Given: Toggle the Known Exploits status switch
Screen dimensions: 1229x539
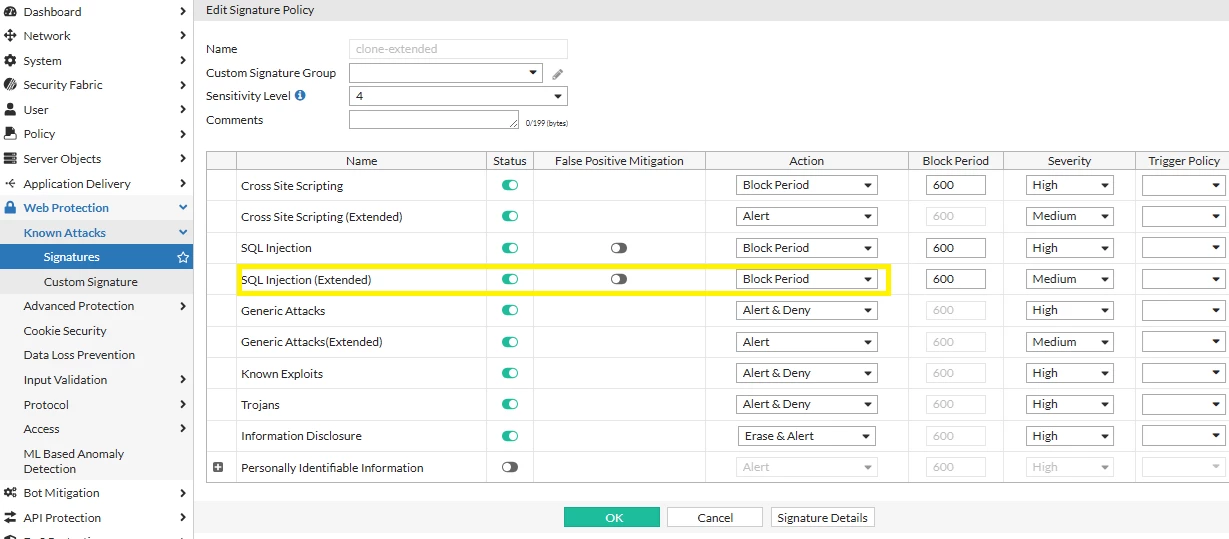Looking at the screenshot, I should coord(510,373).
